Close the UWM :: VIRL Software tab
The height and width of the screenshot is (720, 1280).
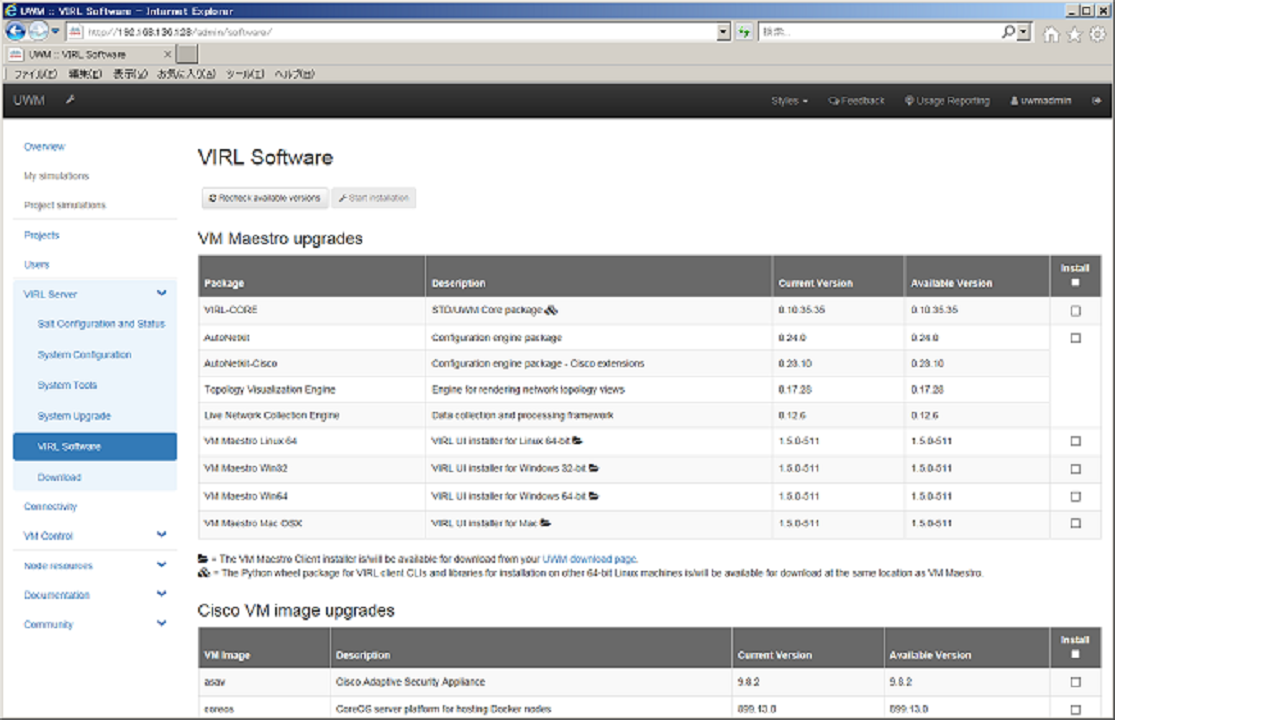(167, 54)
